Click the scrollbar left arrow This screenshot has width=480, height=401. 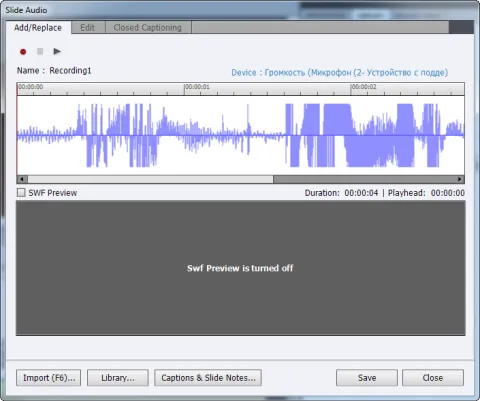pos(22,179)
